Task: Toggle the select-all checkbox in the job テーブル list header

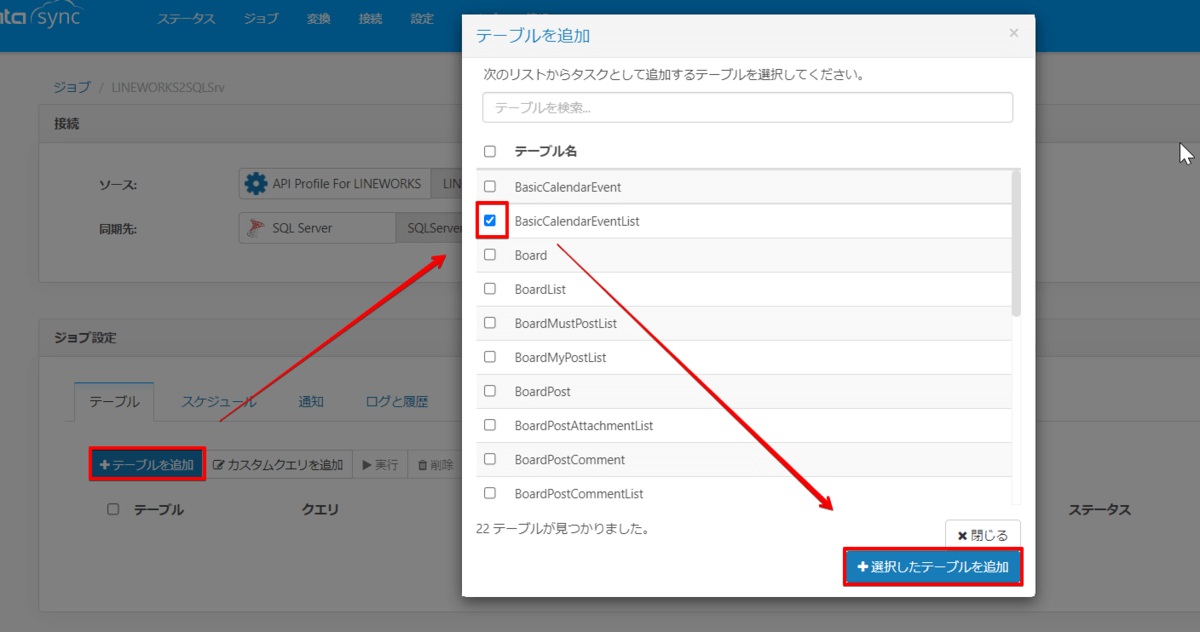Action: click(113, 509)
